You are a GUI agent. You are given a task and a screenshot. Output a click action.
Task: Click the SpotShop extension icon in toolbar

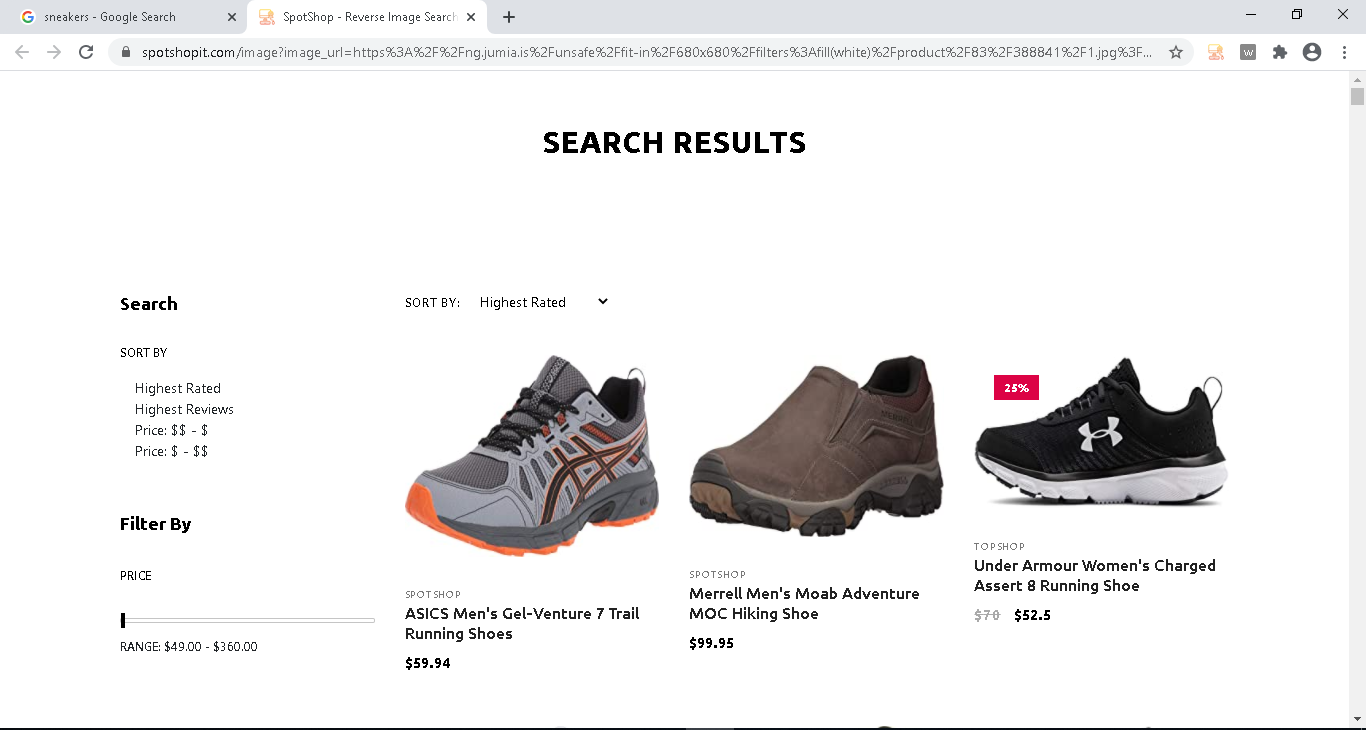pos(1215,52)
